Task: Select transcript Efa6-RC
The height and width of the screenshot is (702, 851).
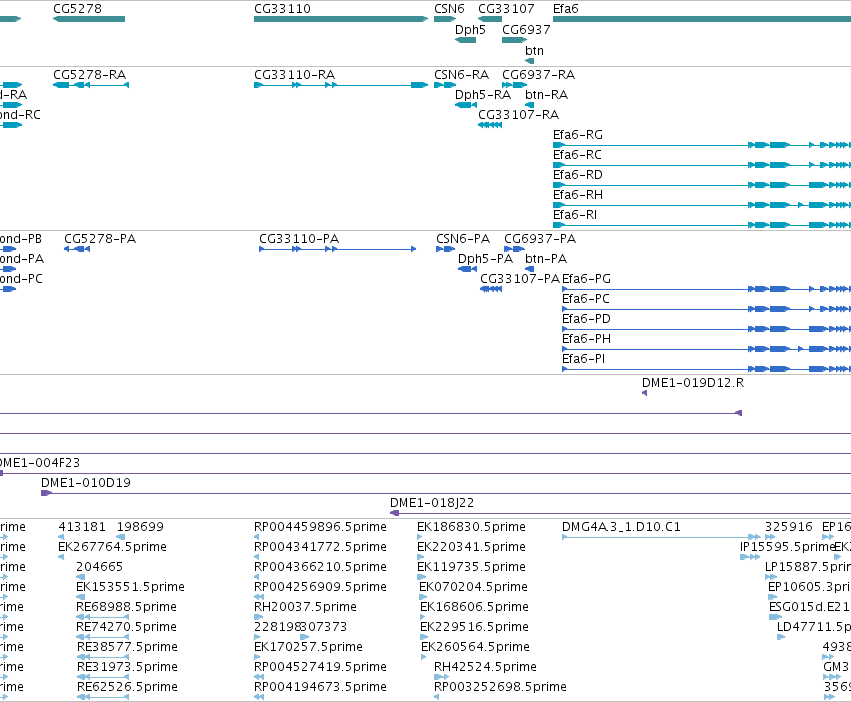Action: (x=702, y=165)
